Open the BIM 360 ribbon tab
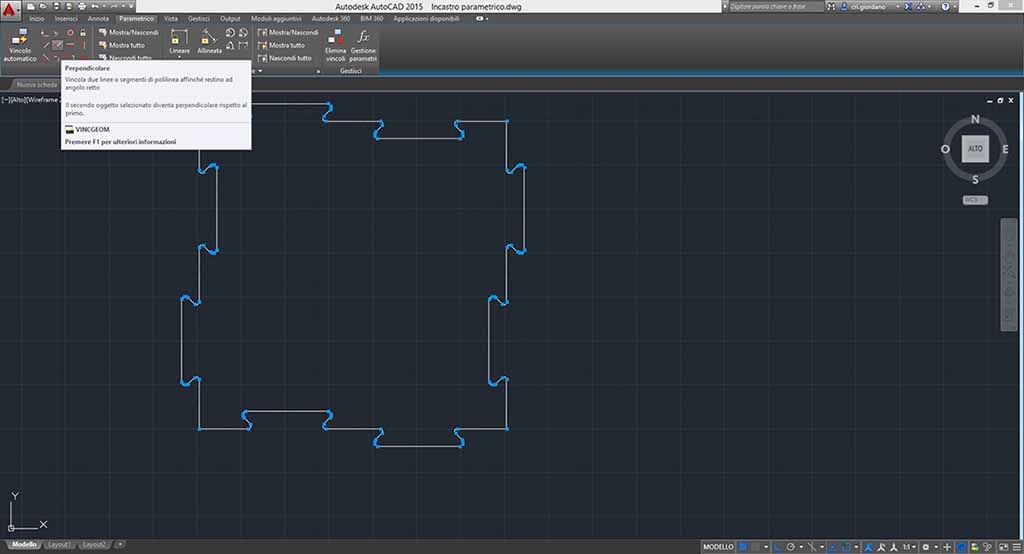Viewport: 1024px width, 554px height. [x=372, y=19]
